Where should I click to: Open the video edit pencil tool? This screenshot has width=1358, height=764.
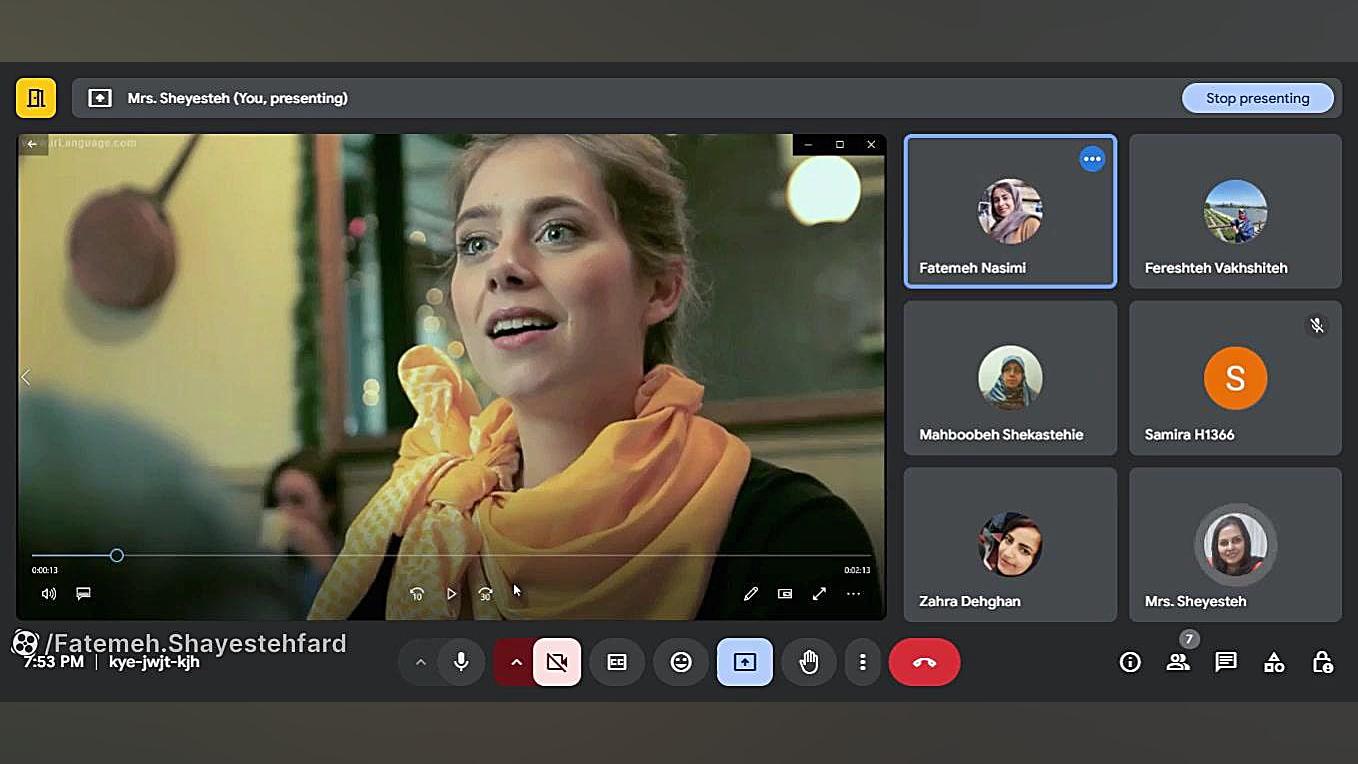coord(751,594)
